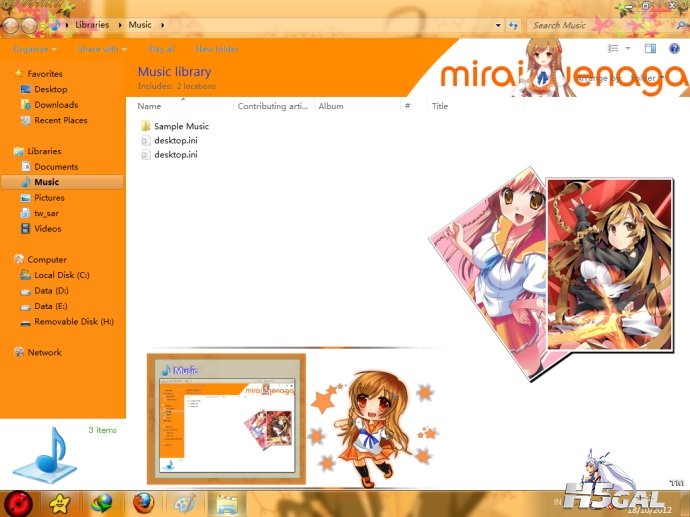Sort by the Album column header
The height and width of the screenshot is (517, 690).
point(331,106)
